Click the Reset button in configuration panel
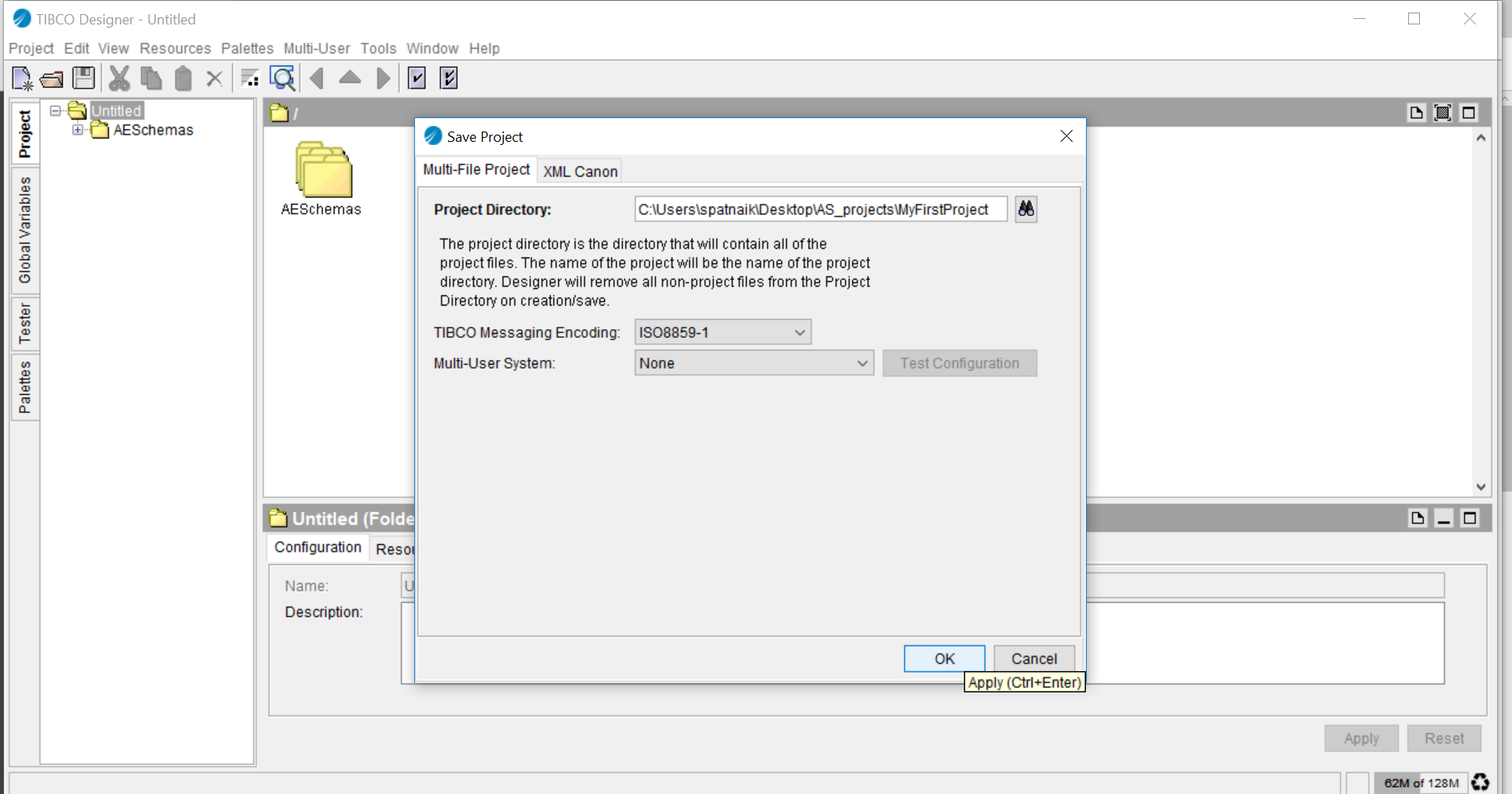 point(1444,738)
